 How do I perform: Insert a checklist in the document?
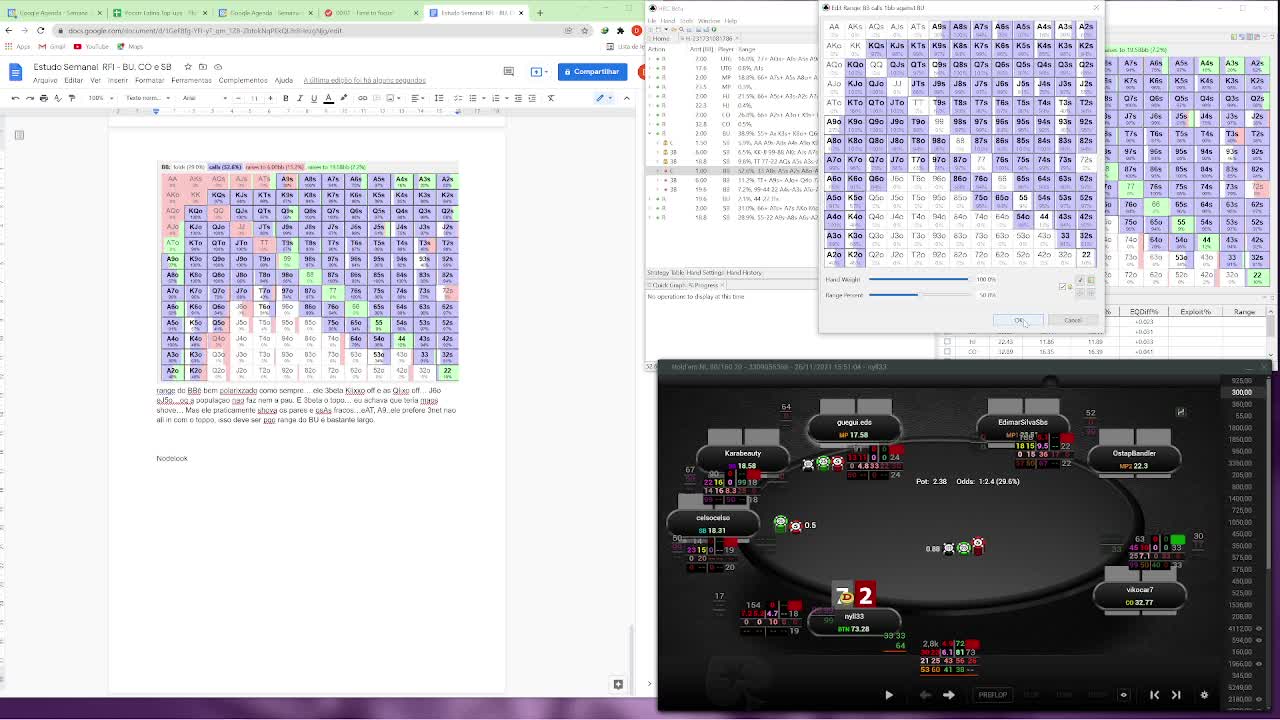(x=458, y=98)
